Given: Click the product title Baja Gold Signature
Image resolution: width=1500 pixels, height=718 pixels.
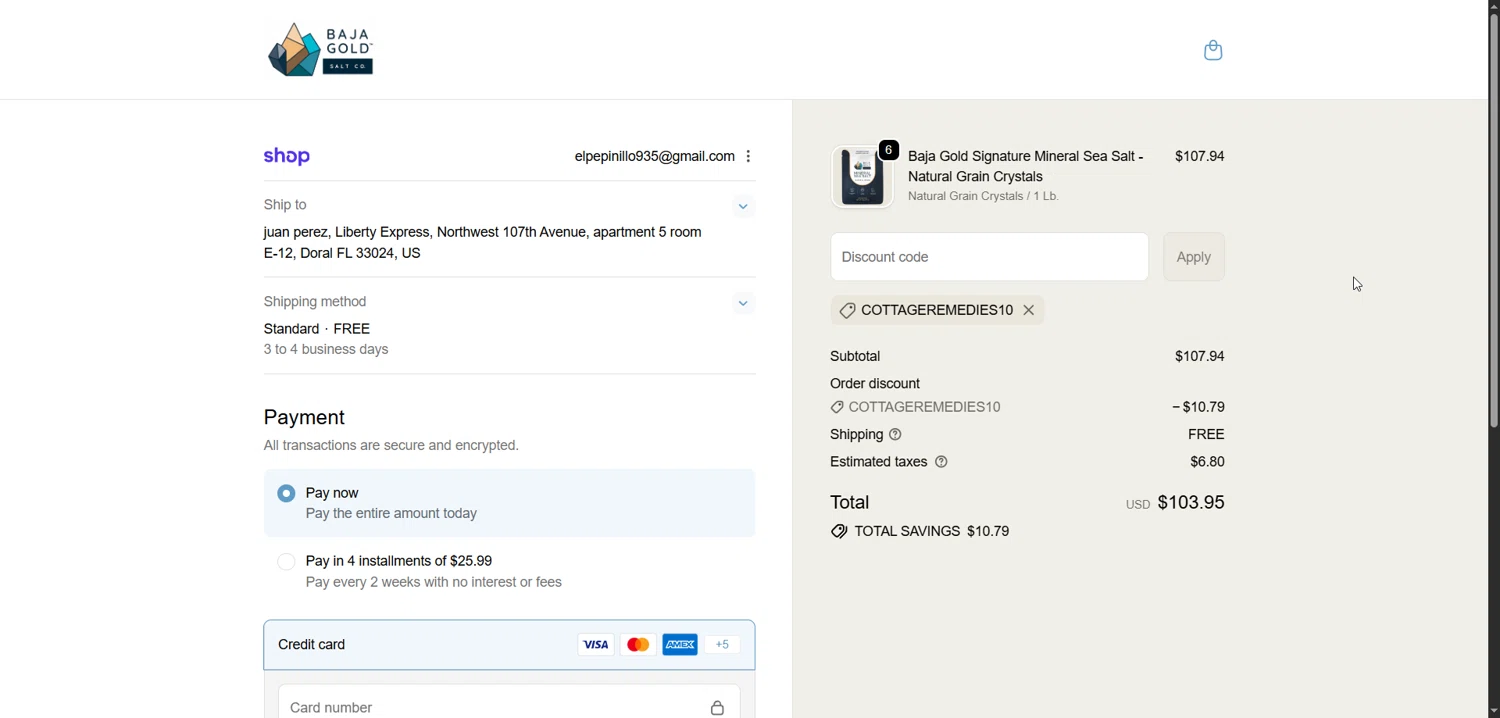Looking at the screenshot, I should tap(1026, 167).
